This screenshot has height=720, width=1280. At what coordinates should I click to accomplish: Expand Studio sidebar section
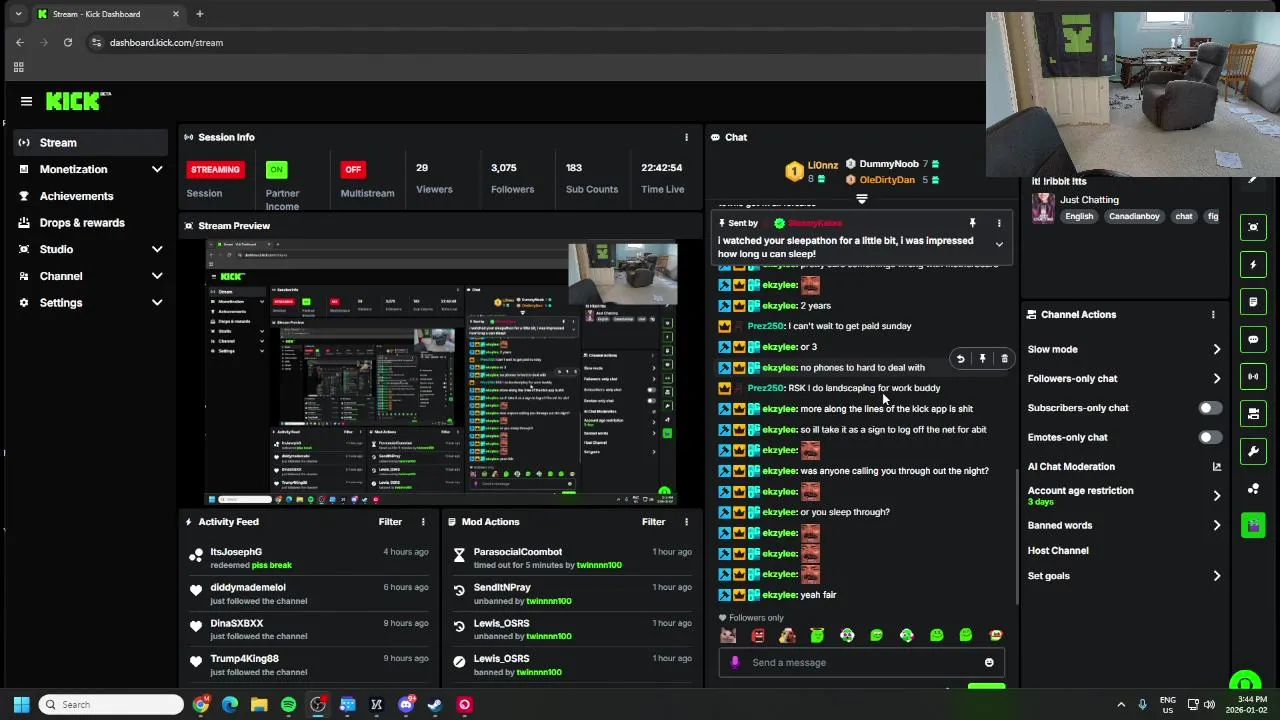(x=156, y=249)
